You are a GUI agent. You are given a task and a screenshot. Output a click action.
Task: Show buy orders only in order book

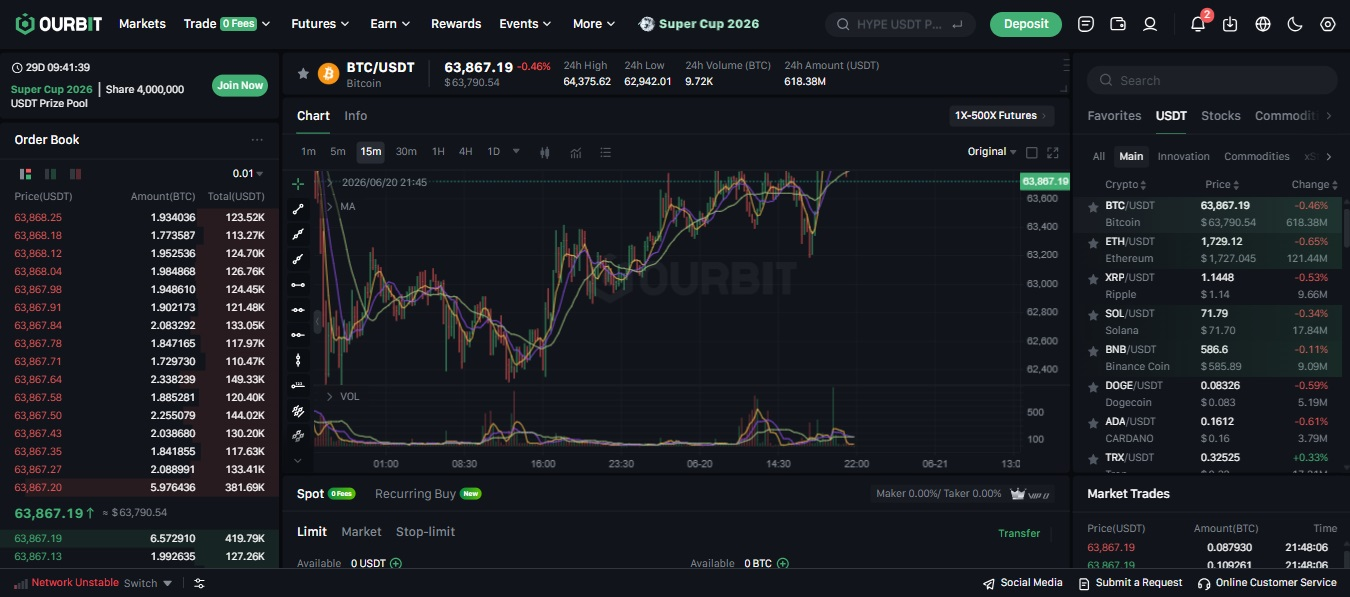[50, 174]
